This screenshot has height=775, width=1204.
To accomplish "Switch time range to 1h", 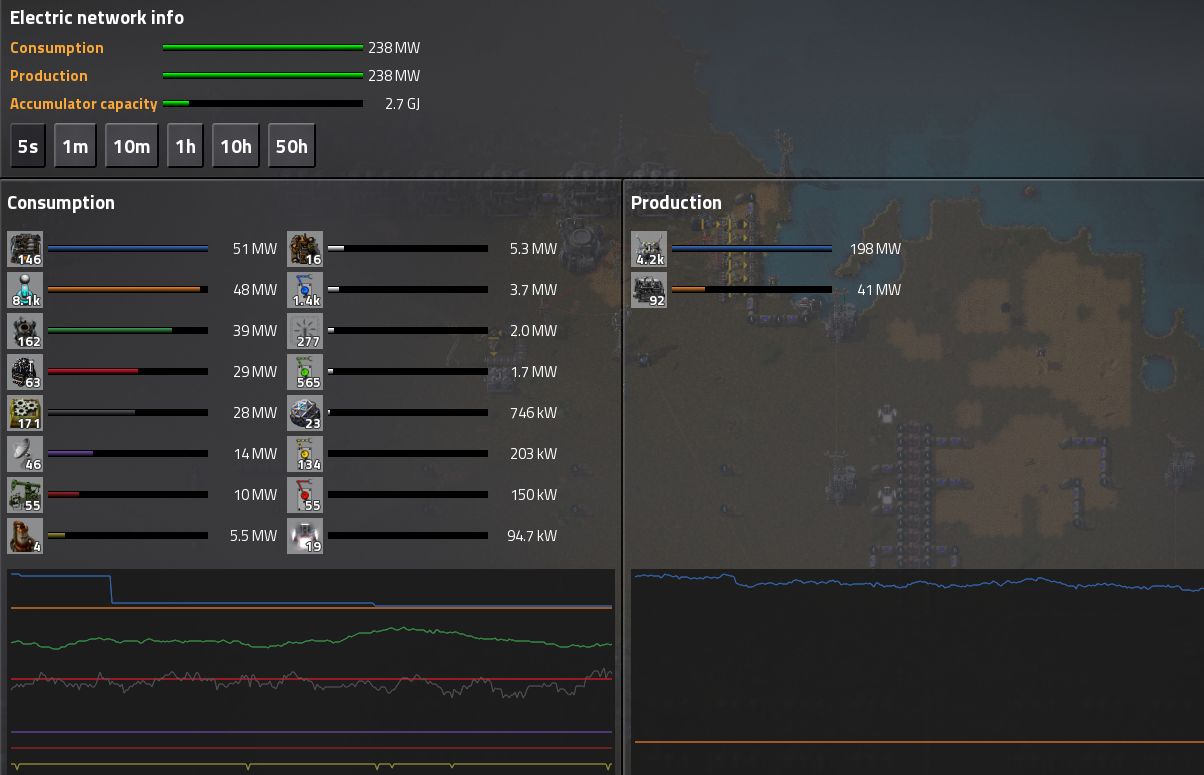I will 185,146.
